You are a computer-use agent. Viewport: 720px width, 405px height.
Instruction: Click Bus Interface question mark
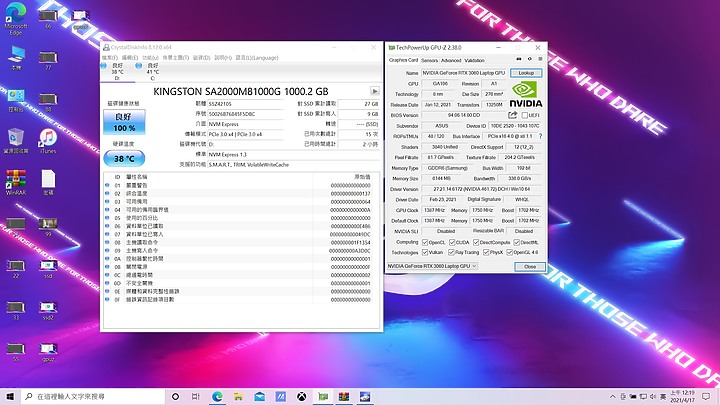(540, 136)
